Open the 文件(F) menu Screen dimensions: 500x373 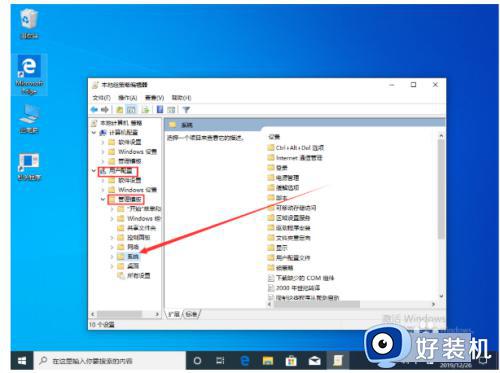tap(101, 98)
